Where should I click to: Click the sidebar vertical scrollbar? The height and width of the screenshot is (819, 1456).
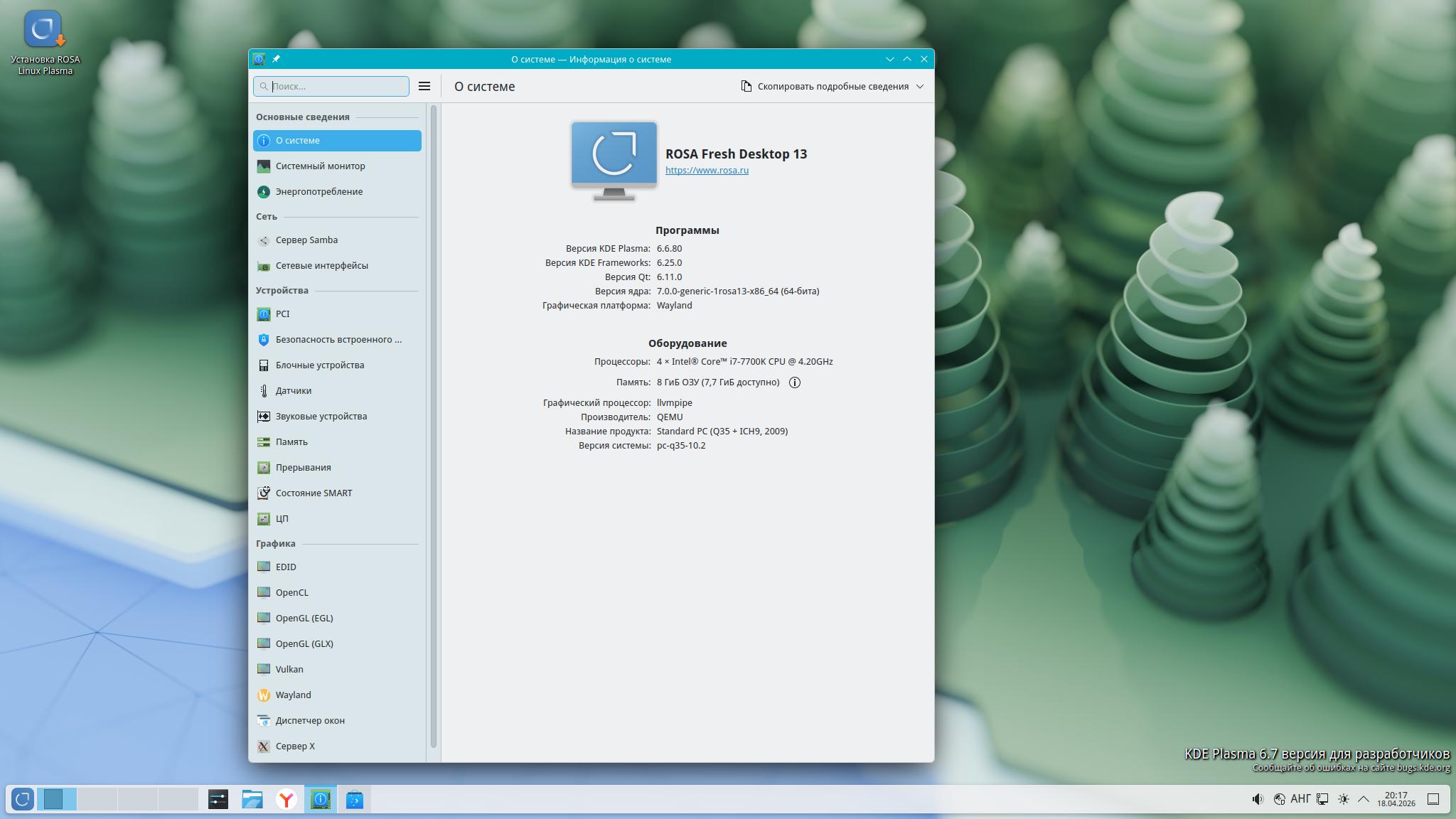coord(434,425)
